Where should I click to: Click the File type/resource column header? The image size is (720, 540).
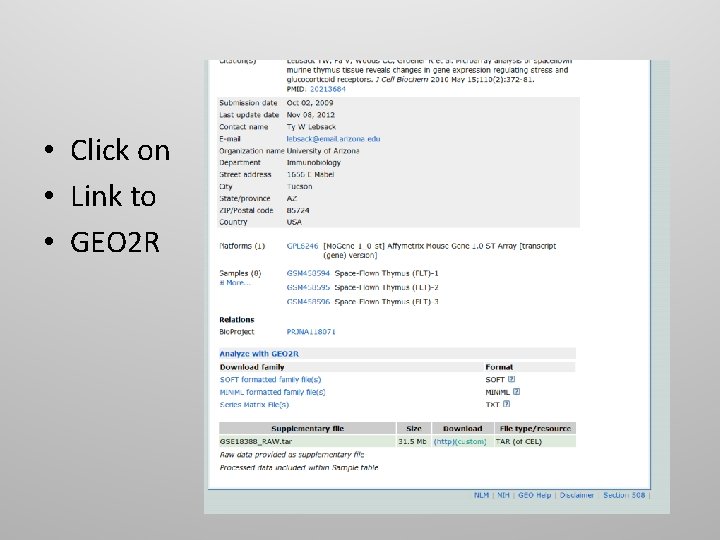535,428
